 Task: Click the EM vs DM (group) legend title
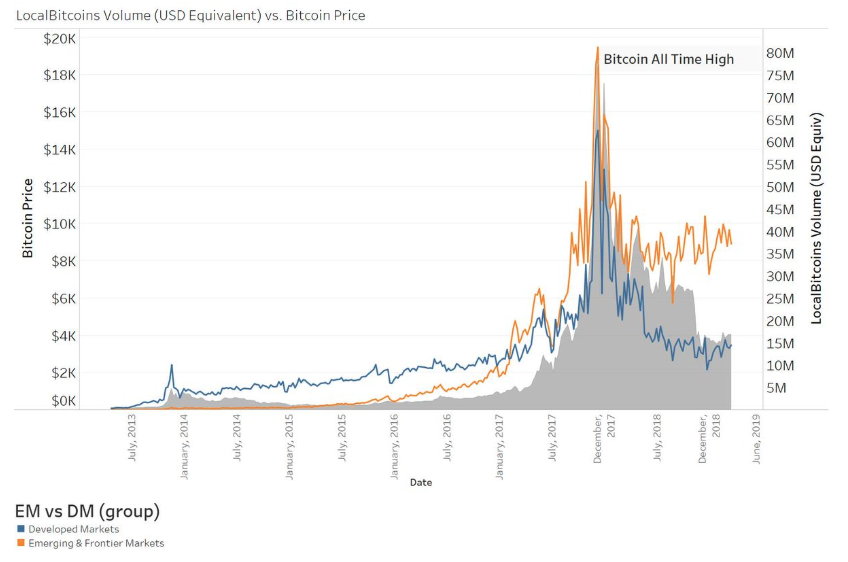pyautogui.click(x=88, y=511)
